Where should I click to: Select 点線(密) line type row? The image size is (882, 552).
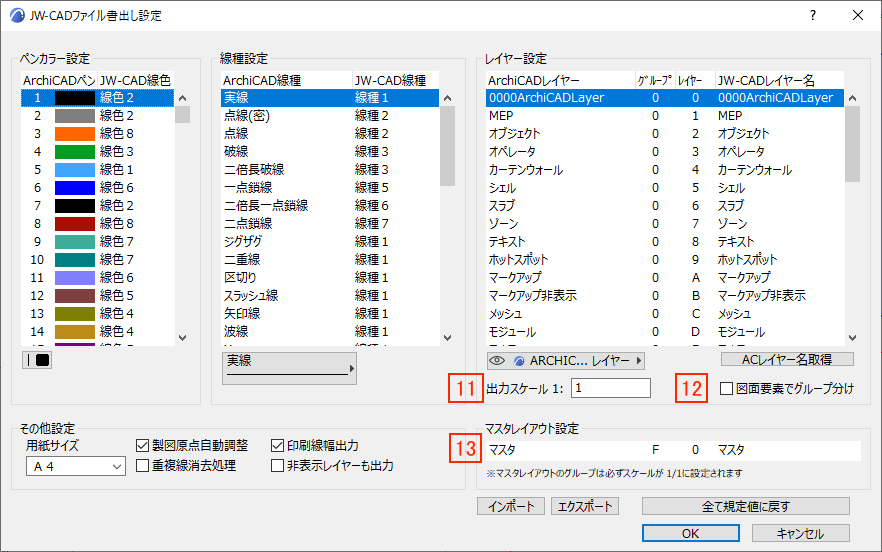(x=330, y=116)
